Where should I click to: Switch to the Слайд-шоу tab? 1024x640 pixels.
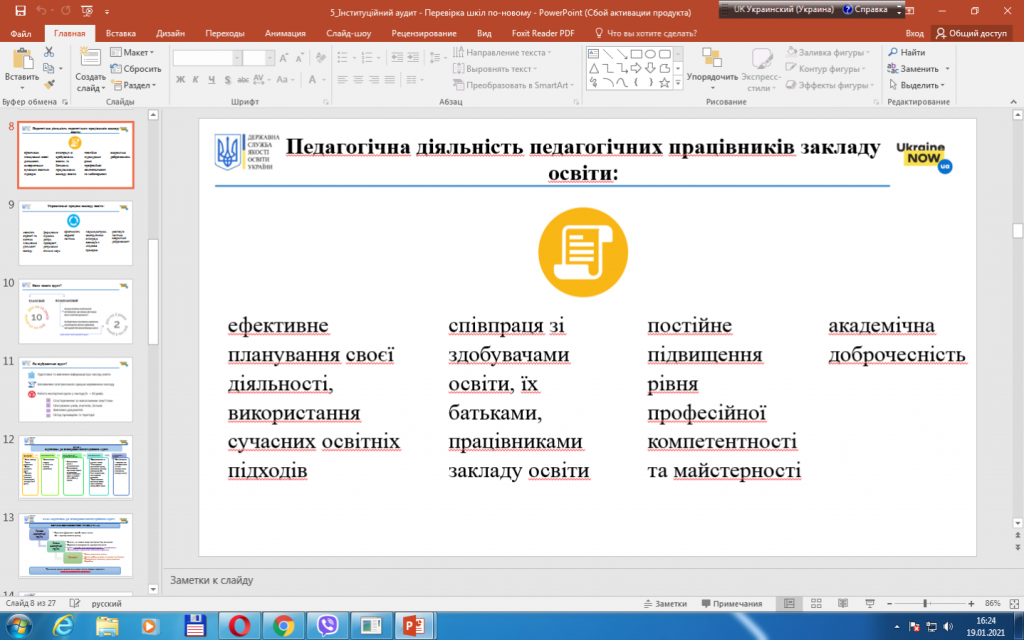pyautogui.click(x=349, y=33)
